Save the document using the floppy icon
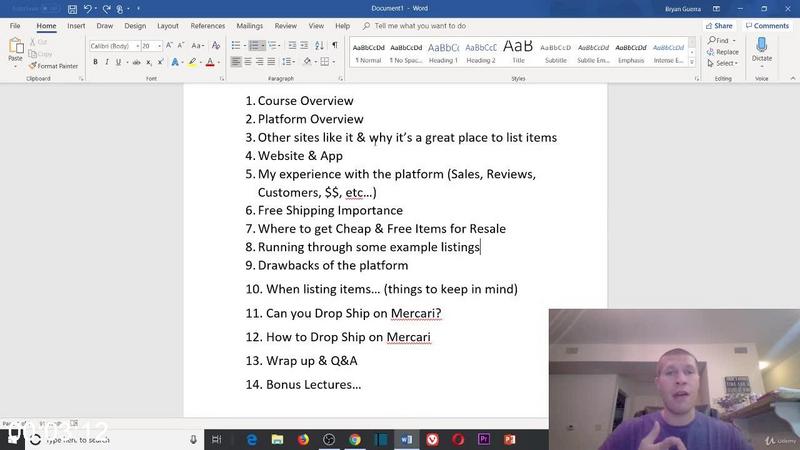The height and width of the screenshot is (450, 800). click(72, 9)
